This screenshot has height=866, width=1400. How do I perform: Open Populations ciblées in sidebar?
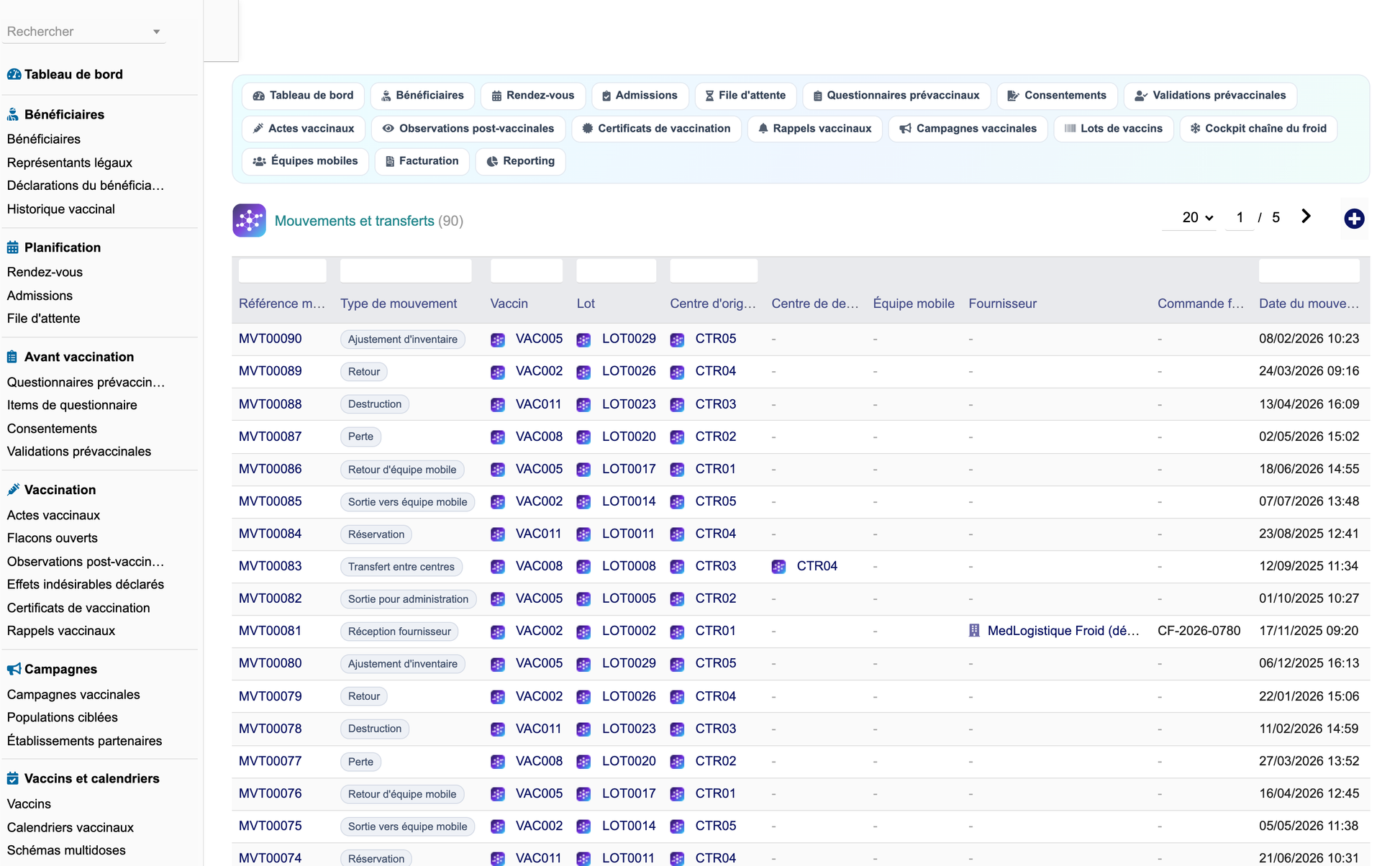pos(62,717)
